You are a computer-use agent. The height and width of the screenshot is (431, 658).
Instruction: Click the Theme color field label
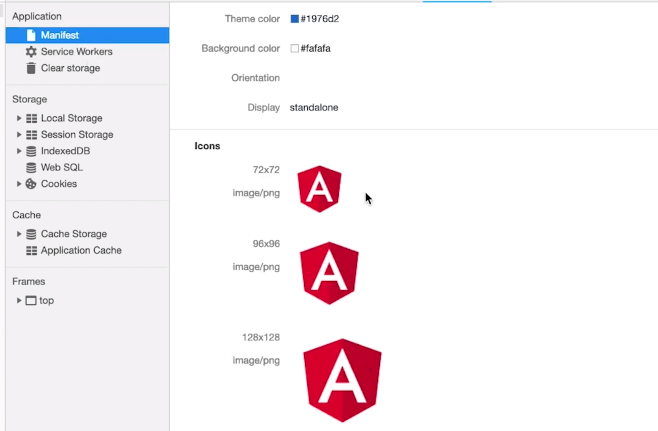pyautogui.click(x=252, y=19)
